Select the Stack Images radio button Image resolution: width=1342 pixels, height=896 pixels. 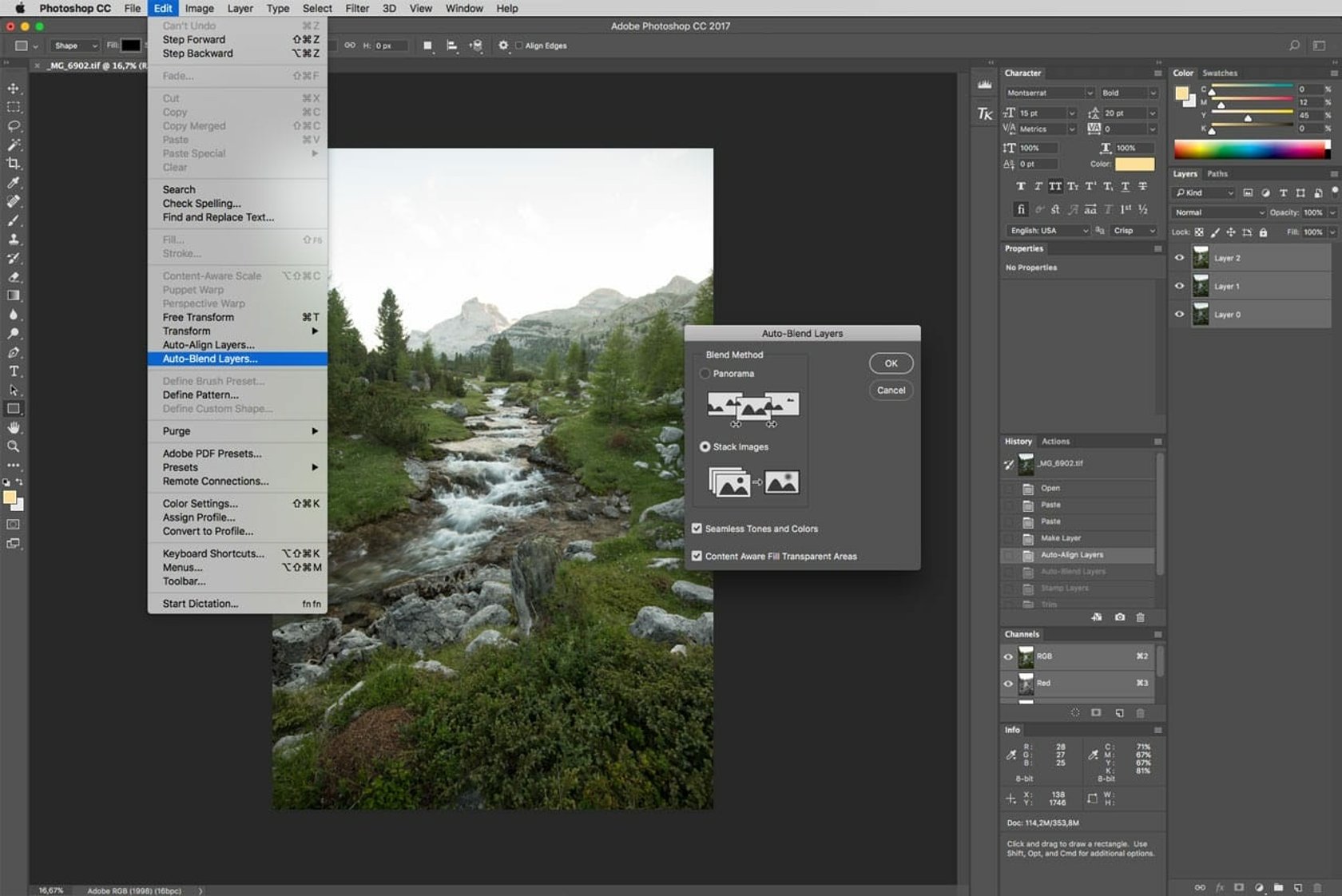(705, 446)
